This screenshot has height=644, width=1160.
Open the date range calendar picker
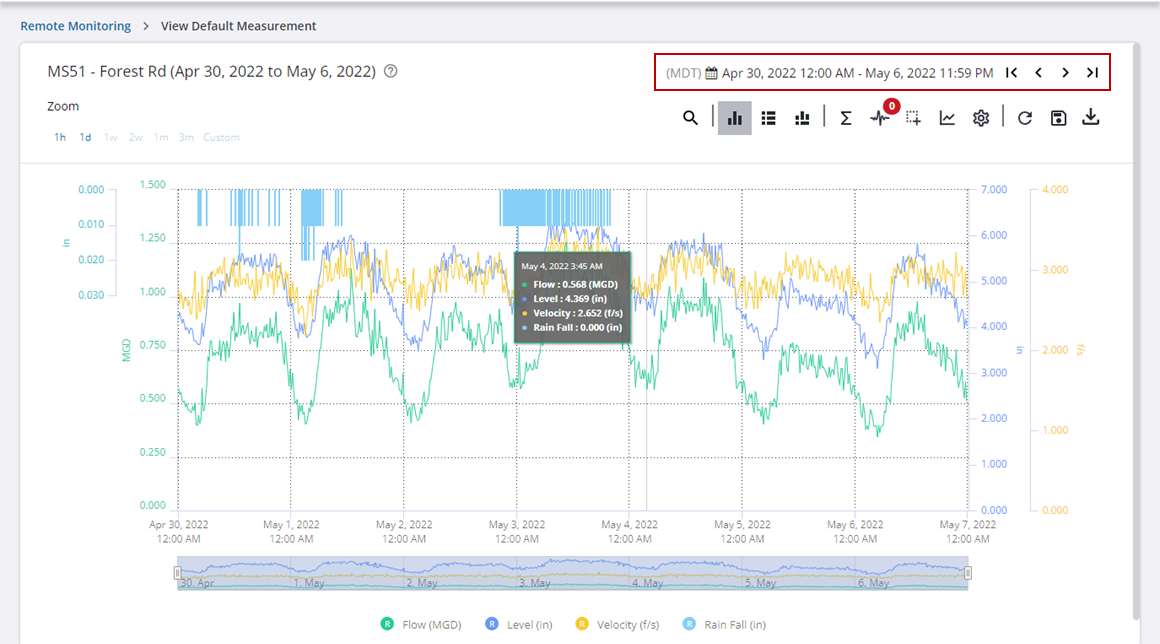(x=712, y=73)
